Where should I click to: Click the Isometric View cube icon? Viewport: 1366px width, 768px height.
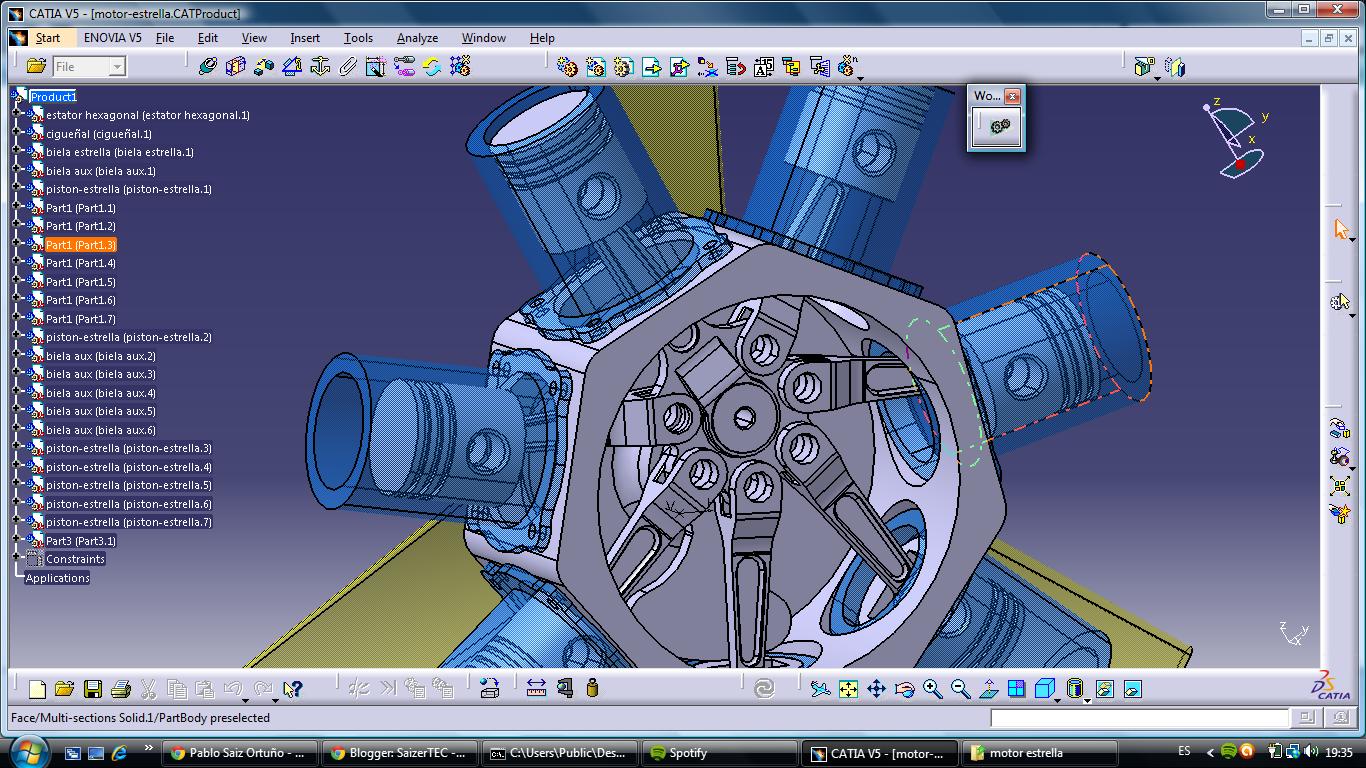[1044, 688]
